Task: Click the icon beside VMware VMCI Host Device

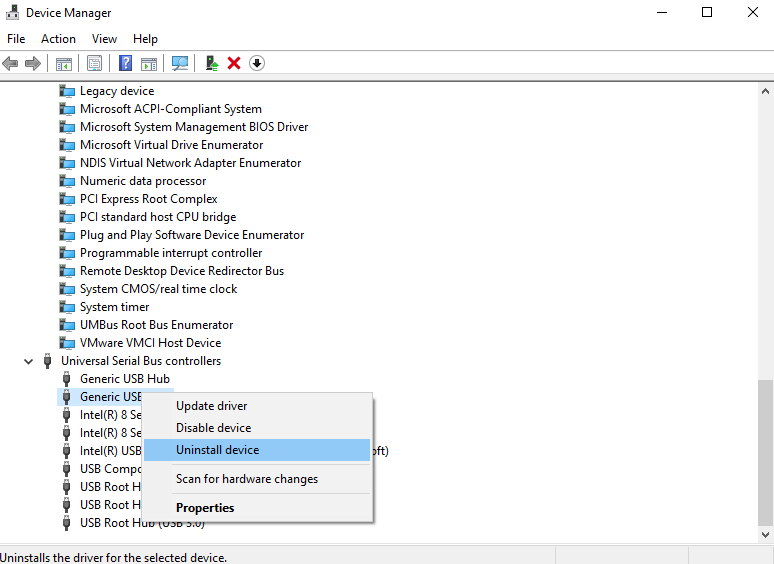Action: (67, 343)
